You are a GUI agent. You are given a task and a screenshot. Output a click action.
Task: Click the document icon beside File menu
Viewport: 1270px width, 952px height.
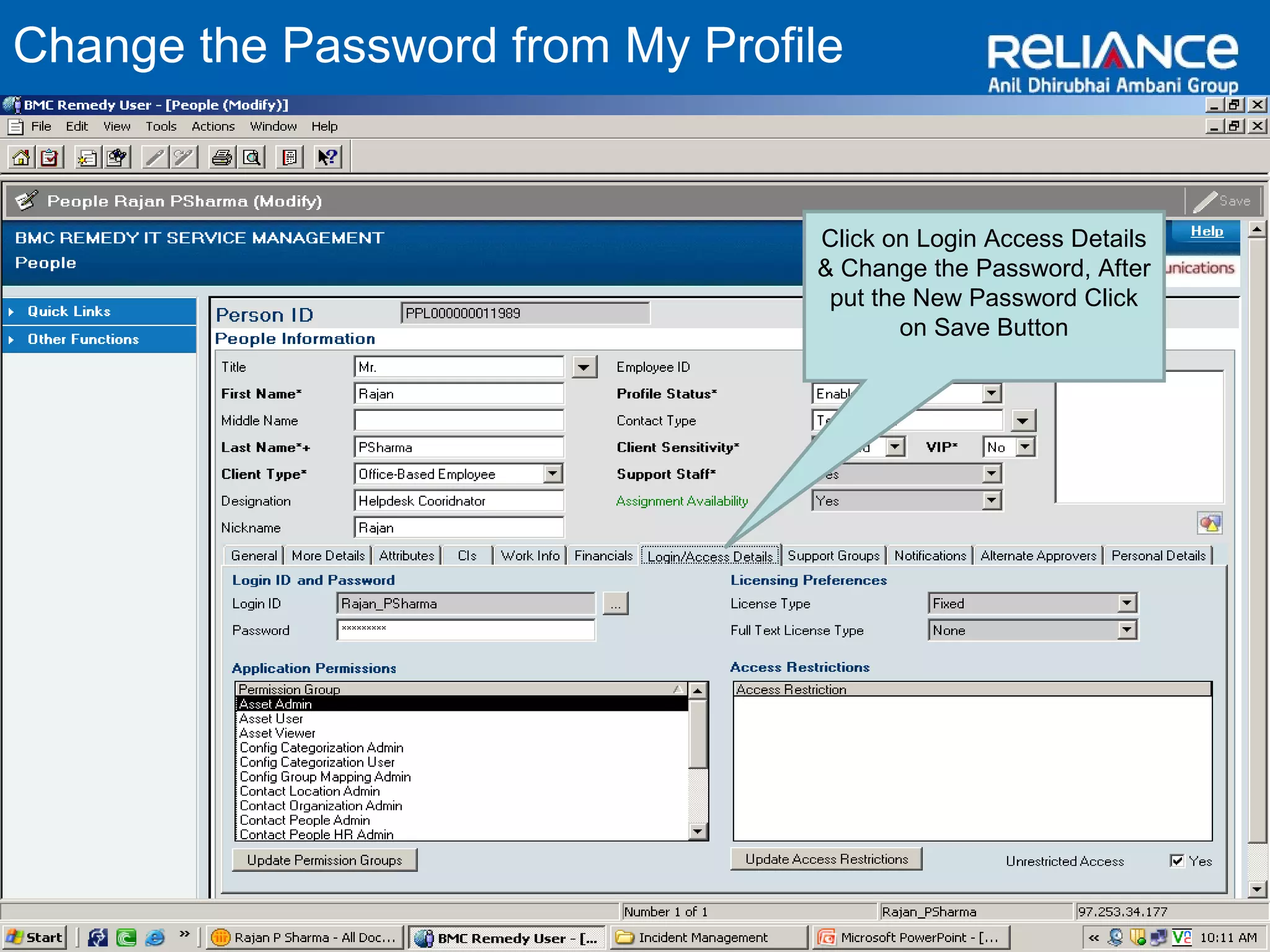(16, 127)
